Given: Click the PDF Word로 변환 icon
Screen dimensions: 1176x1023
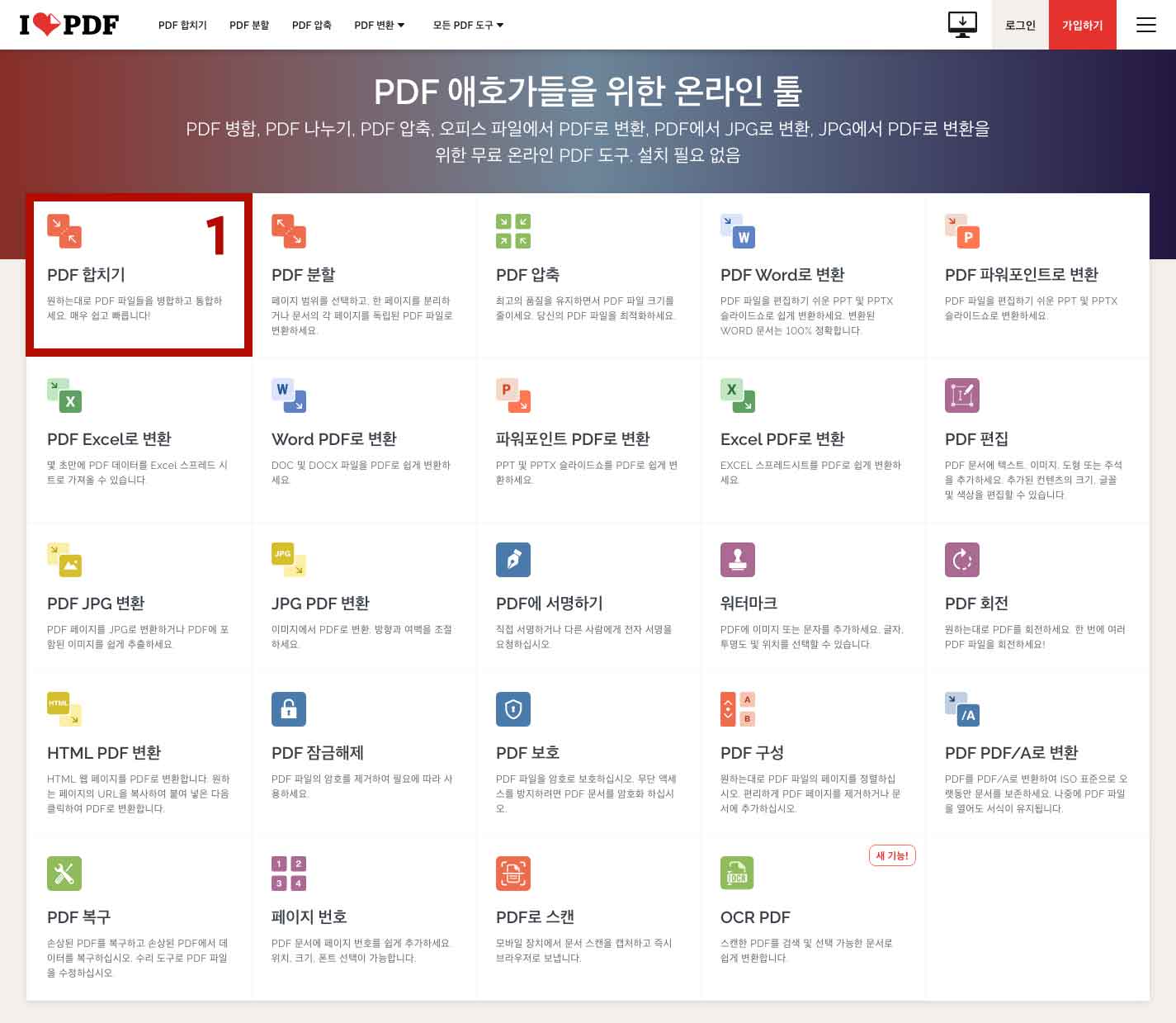Looking at the screenshot, I should [737, 231].
